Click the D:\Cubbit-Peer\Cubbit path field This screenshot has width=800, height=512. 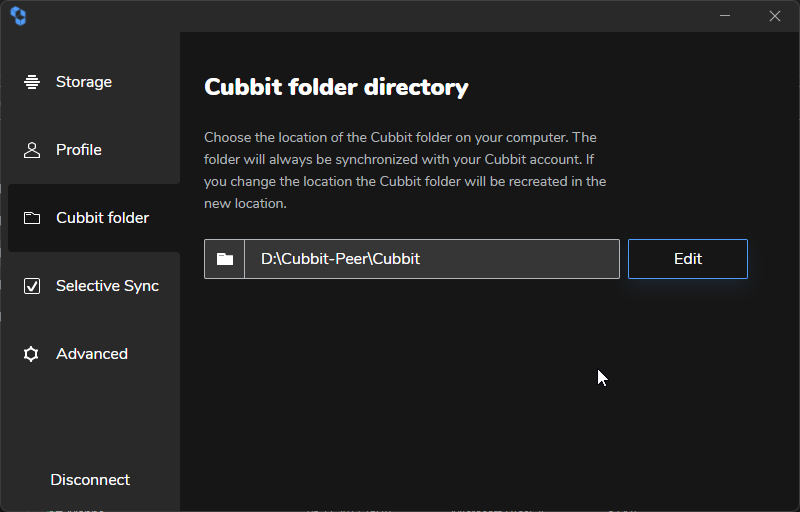[x=432, y=259]
